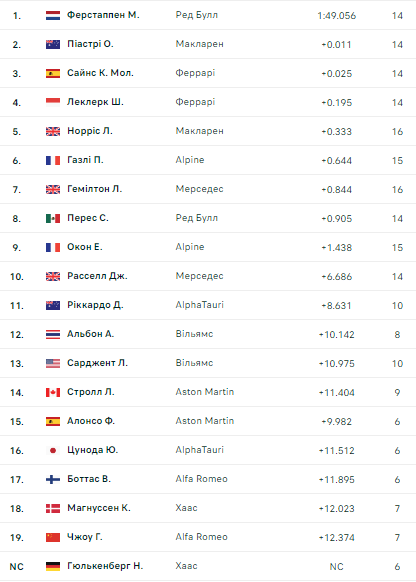Open driver Гемілтон Л. profile

[x=94, y=189]
